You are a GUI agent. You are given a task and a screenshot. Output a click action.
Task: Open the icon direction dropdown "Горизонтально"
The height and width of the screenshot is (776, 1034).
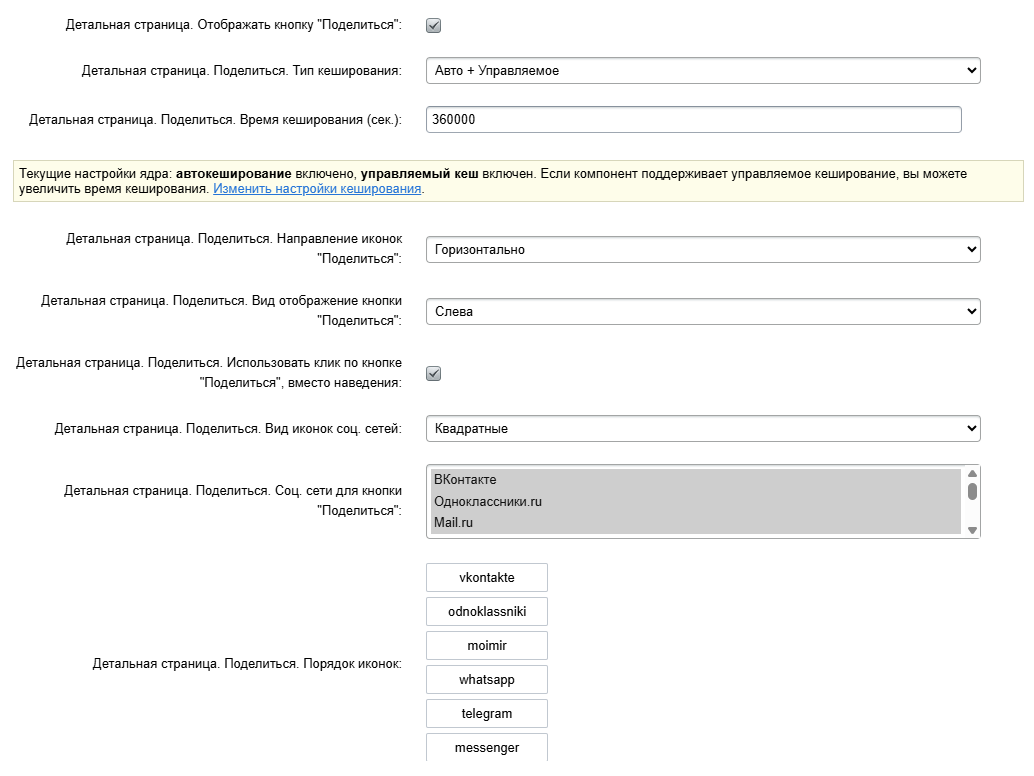point(702,250)
